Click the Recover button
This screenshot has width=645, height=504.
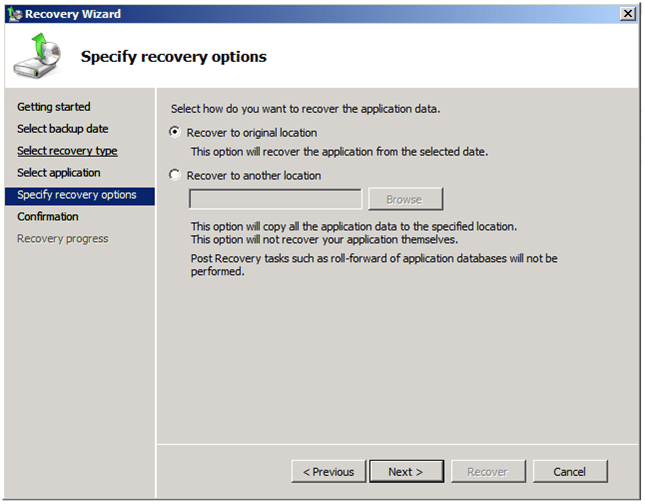click(489, 472)
